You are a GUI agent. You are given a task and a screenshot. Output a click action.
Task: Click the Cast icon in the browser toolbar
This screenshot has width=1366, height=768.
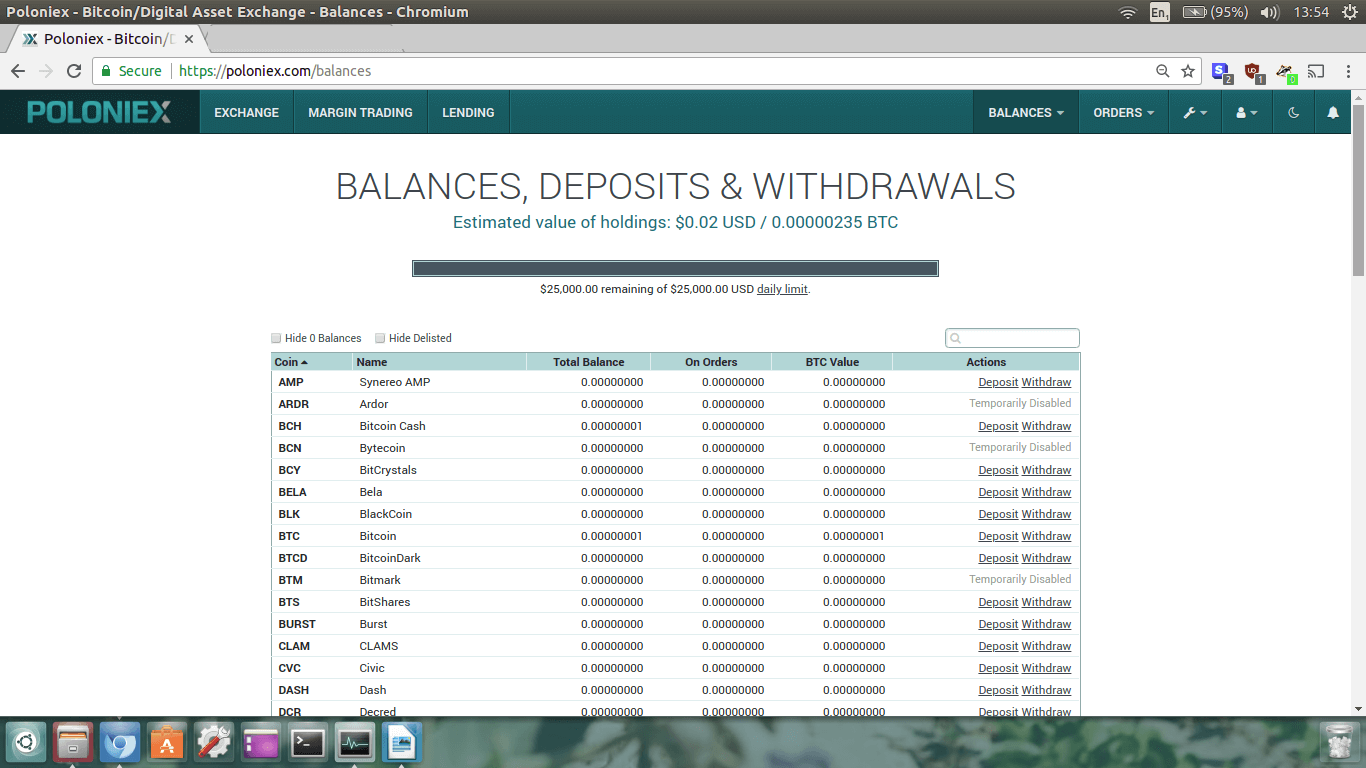pos(1316,71)
